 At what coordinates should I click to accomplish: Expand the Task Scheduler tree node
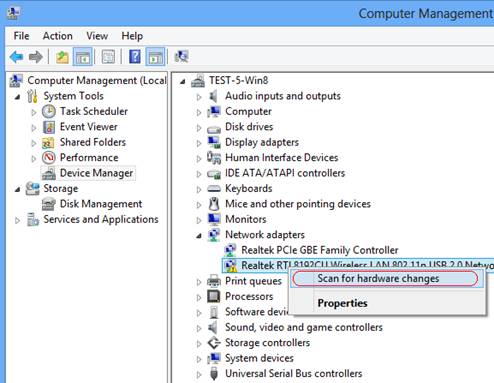pyautogui.click(x=34, y=112)
